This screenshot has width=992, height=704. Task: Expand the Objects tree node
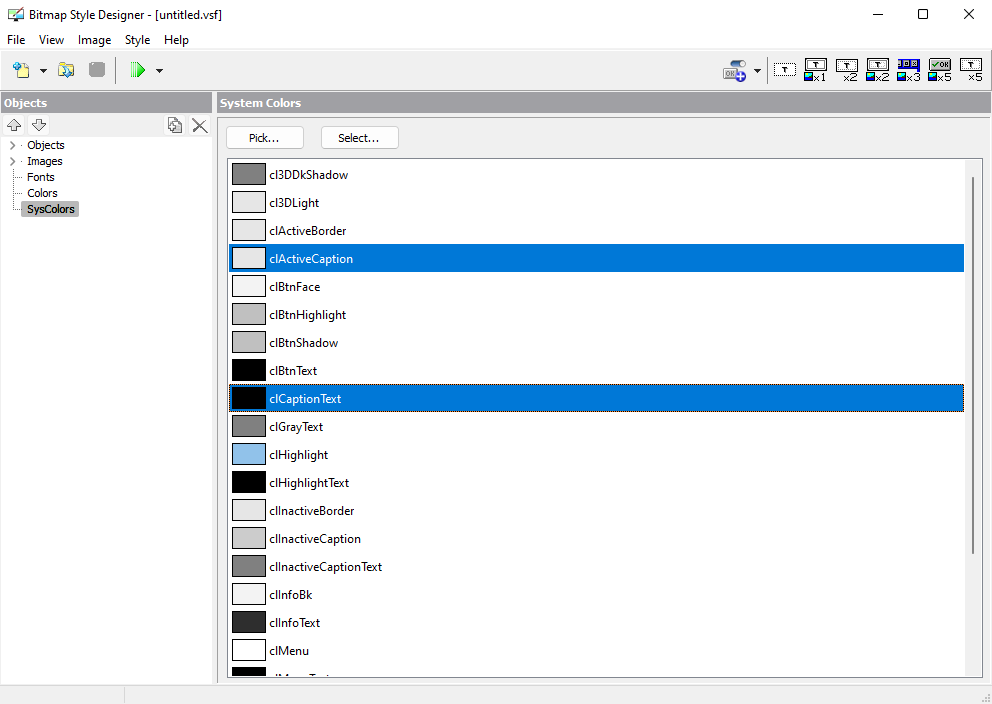12,145
